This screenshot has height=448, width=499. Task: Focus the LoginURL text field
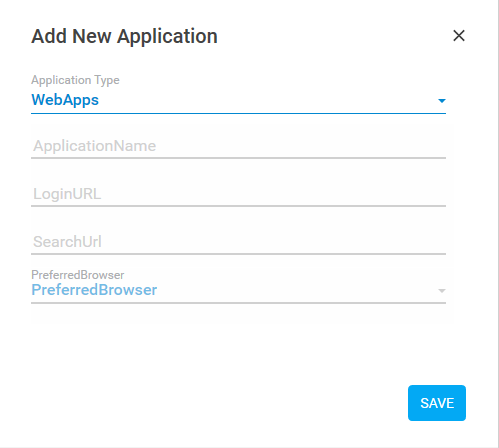(238, 194)
